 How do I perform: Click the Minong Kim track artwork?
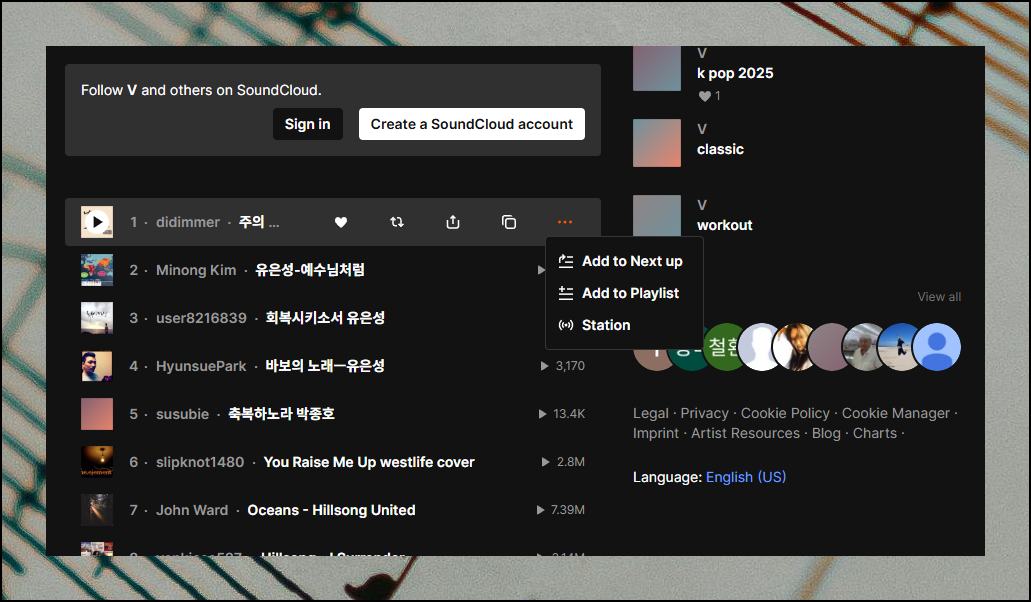(x=97, y=270)
